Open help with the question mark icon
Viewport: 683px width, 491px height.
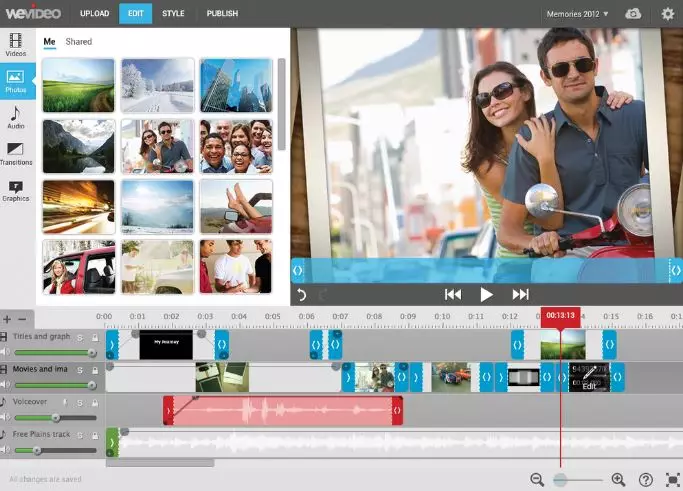[646, 480]
